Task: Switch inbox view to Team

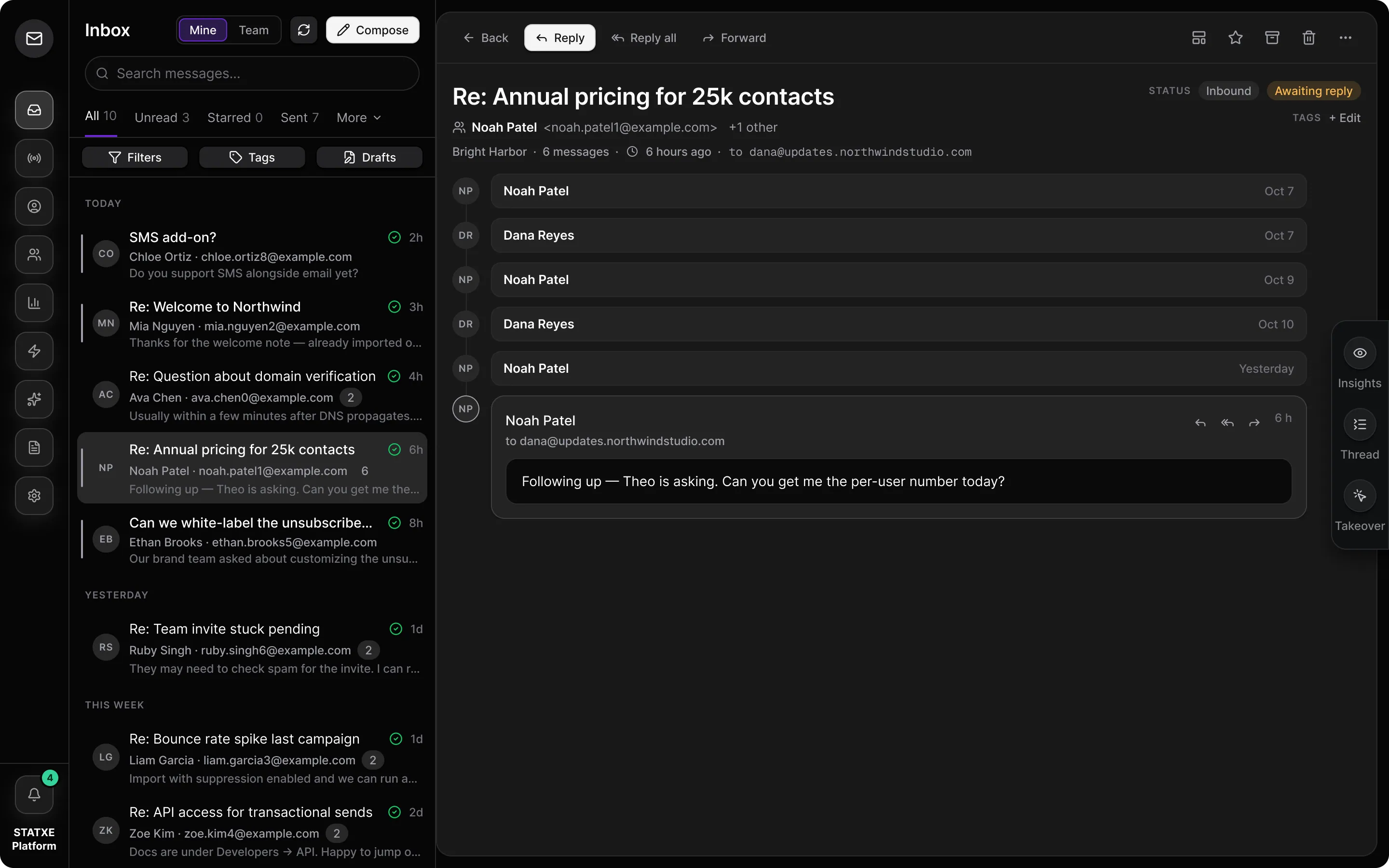Action: pyautogui.click(x=254, y=30)
